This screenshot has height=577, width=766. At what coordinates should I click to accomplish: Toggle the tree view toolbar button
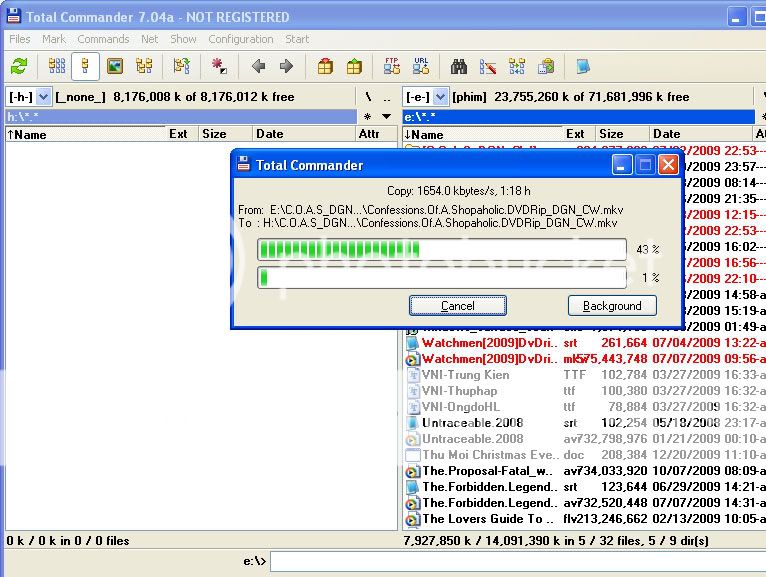coord(144,67)
